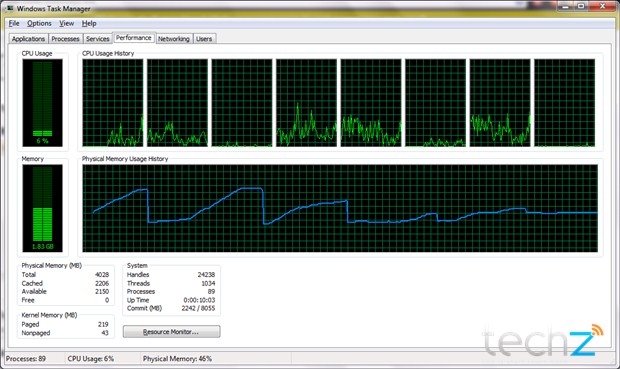Switch to the Networking tab
This screenshot has width=620, height=369.
[x=174, y=39]
